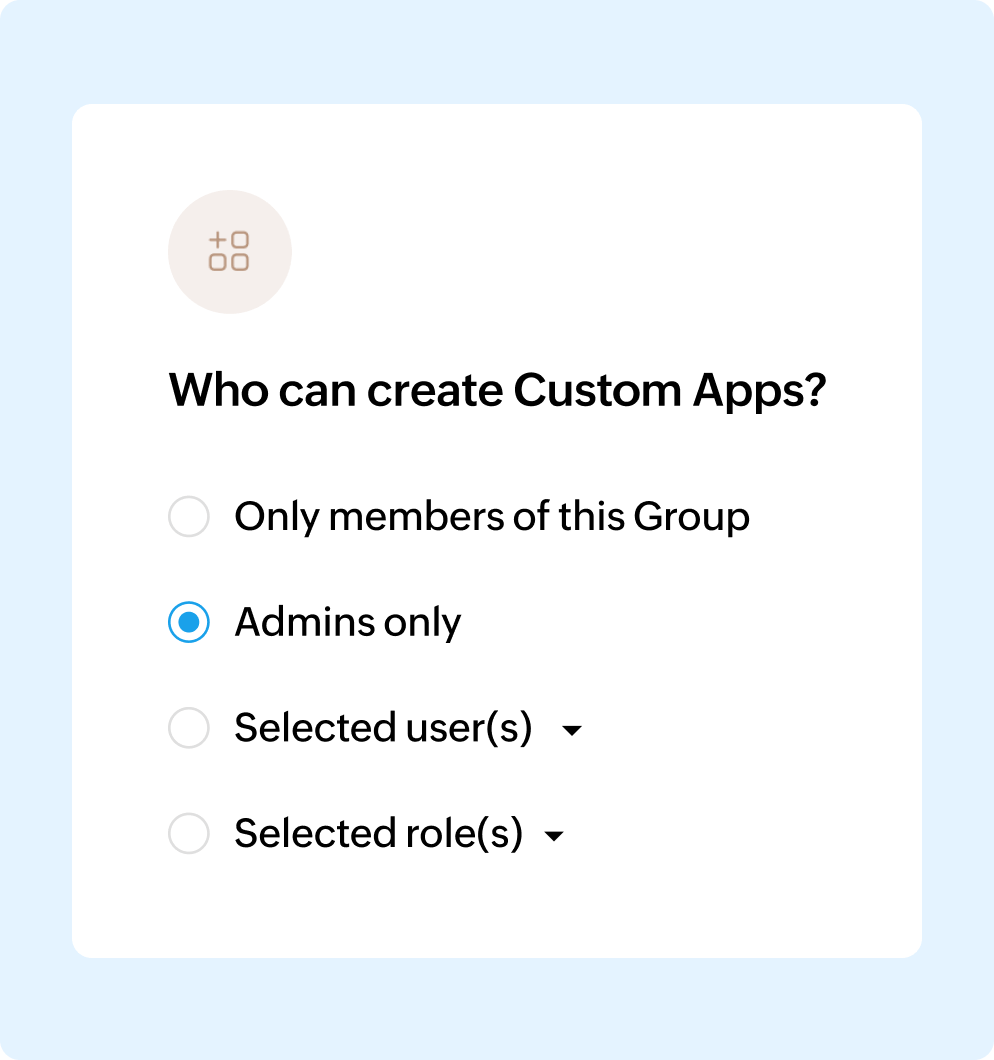Click the word "Group" in the first option
The height and width of the screenshot is (1060, 994).
pos(691,518)
